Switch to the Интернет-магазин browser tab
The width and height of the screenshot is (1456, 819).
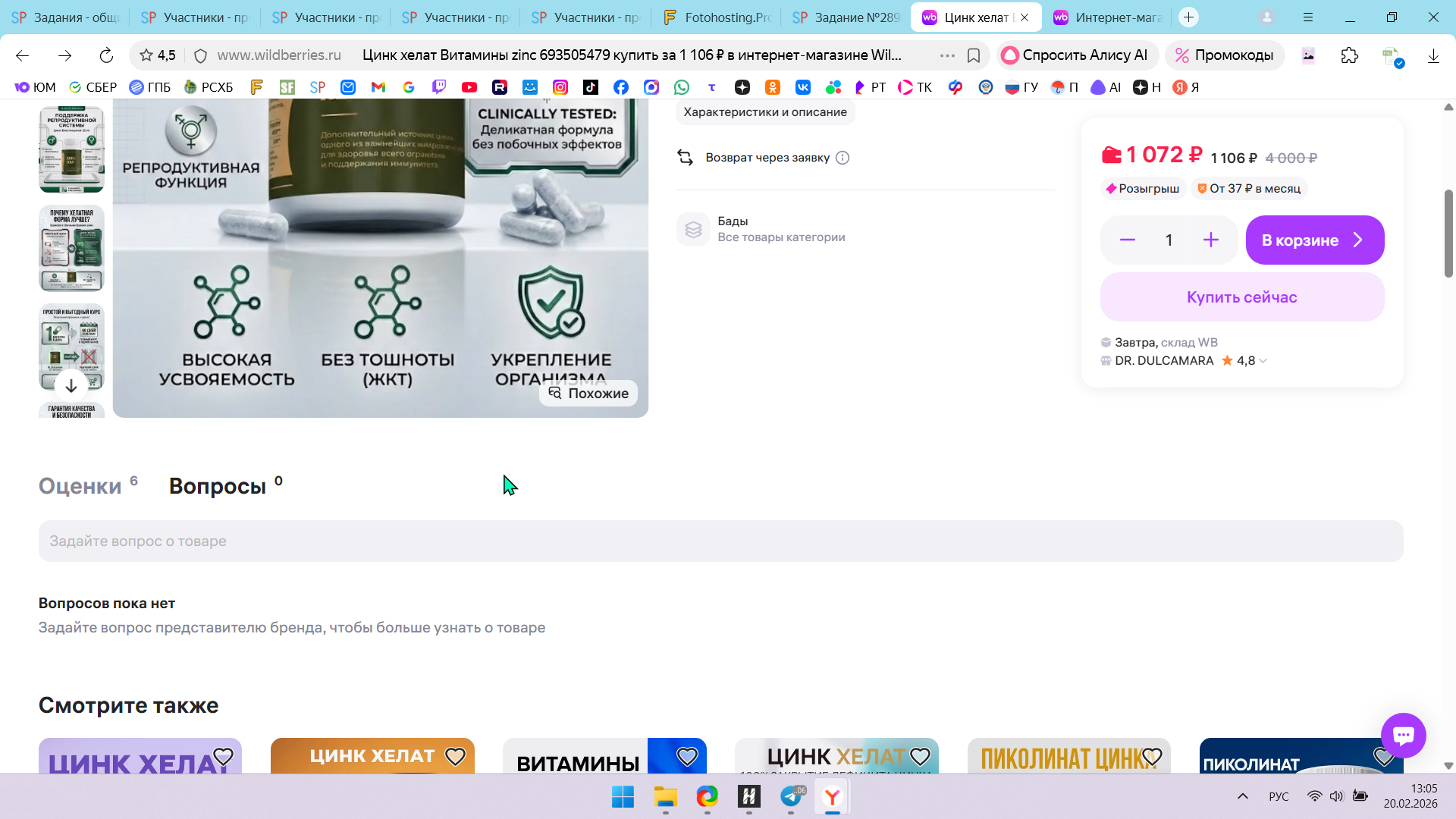pos(1108,17)
